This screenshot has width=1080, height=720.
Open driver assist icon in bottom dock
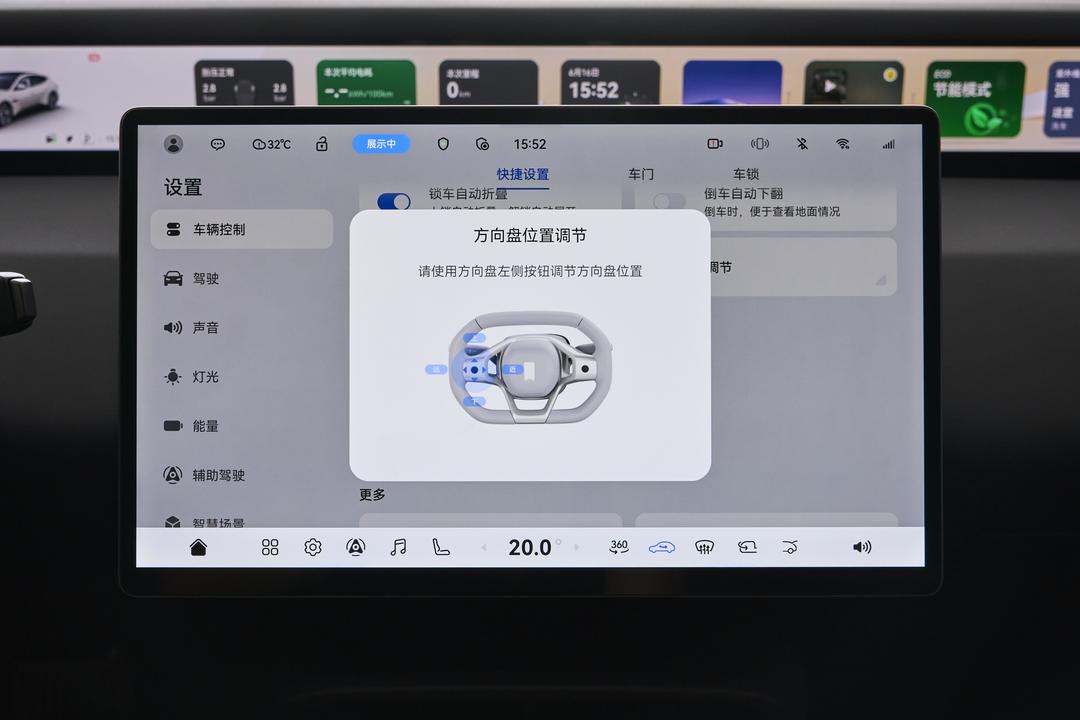tap(355, 547)
